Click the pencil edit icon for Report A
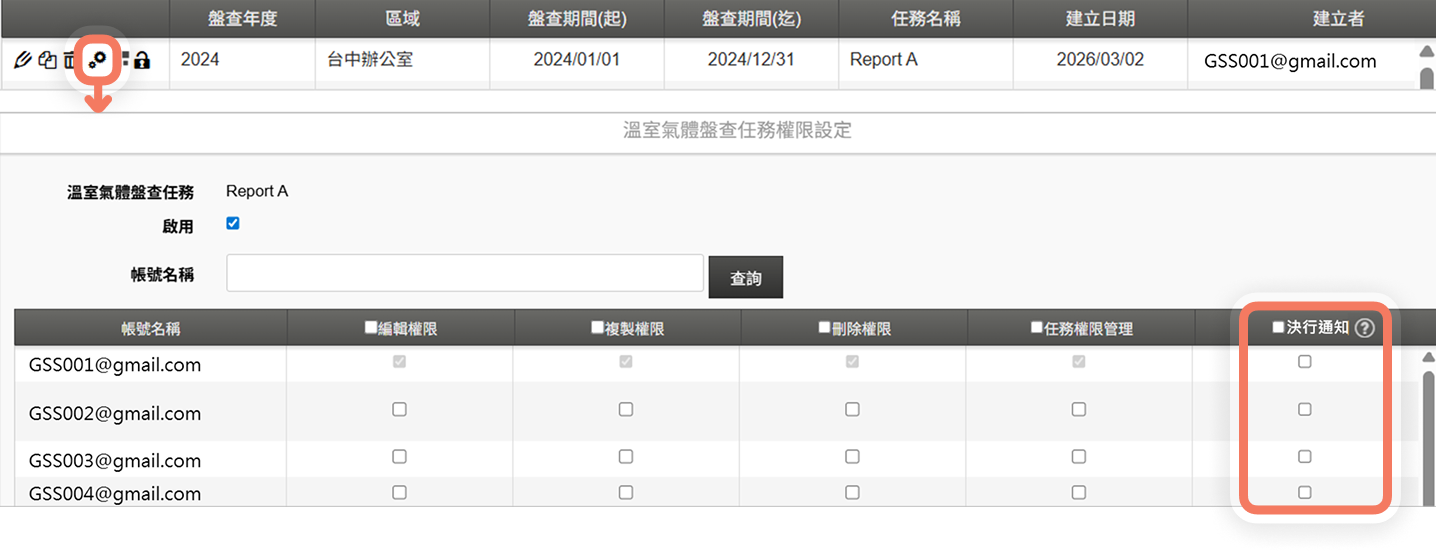Viewport: 1437px width, 552px height. (23, 61)
